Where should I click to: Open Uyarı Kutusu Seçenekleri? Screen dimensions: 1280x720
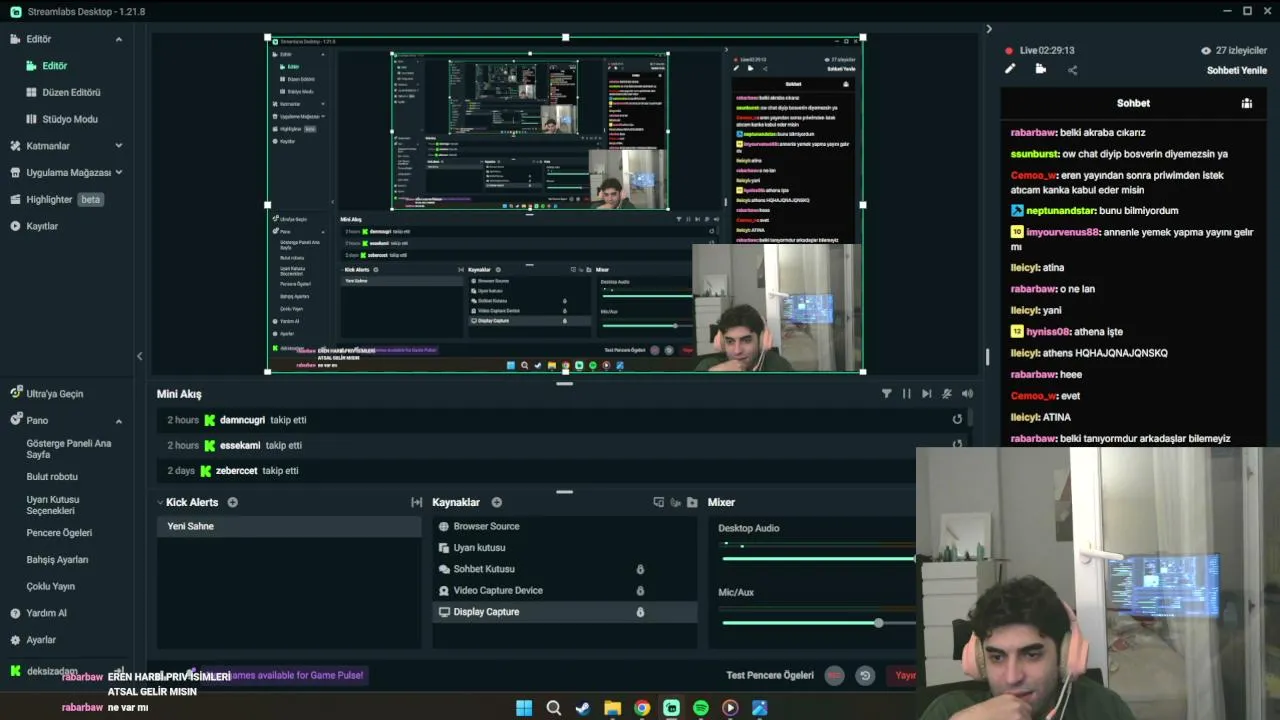point(53,505)
